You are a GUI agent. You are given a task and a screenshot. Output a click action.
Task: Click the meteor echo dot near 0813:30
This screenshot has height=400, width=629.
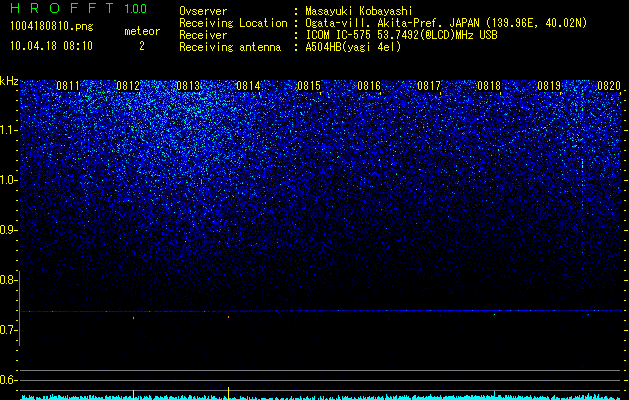(x=228, y=317)
